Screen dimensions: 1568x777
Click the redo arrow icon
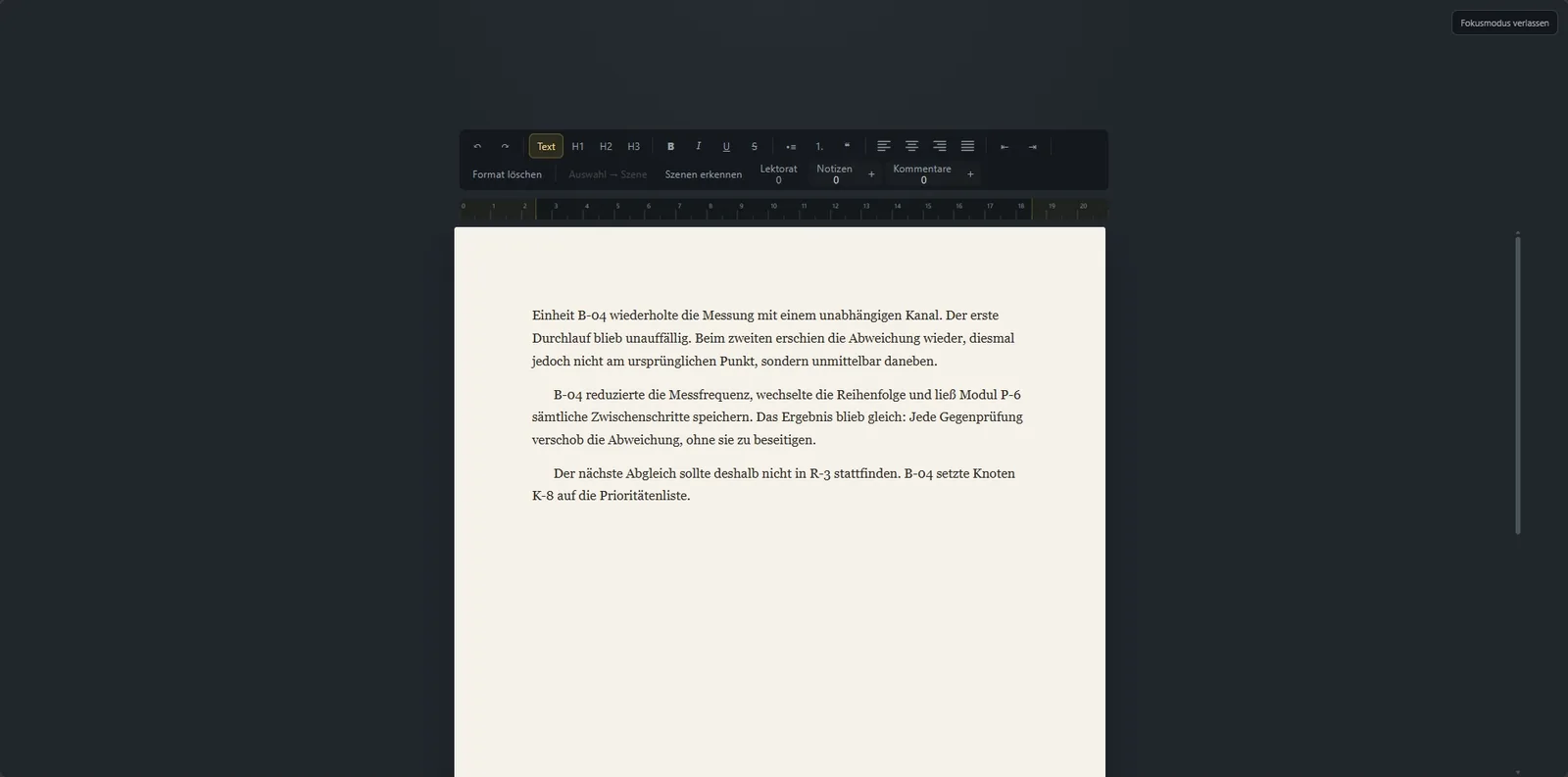point(505,146)
